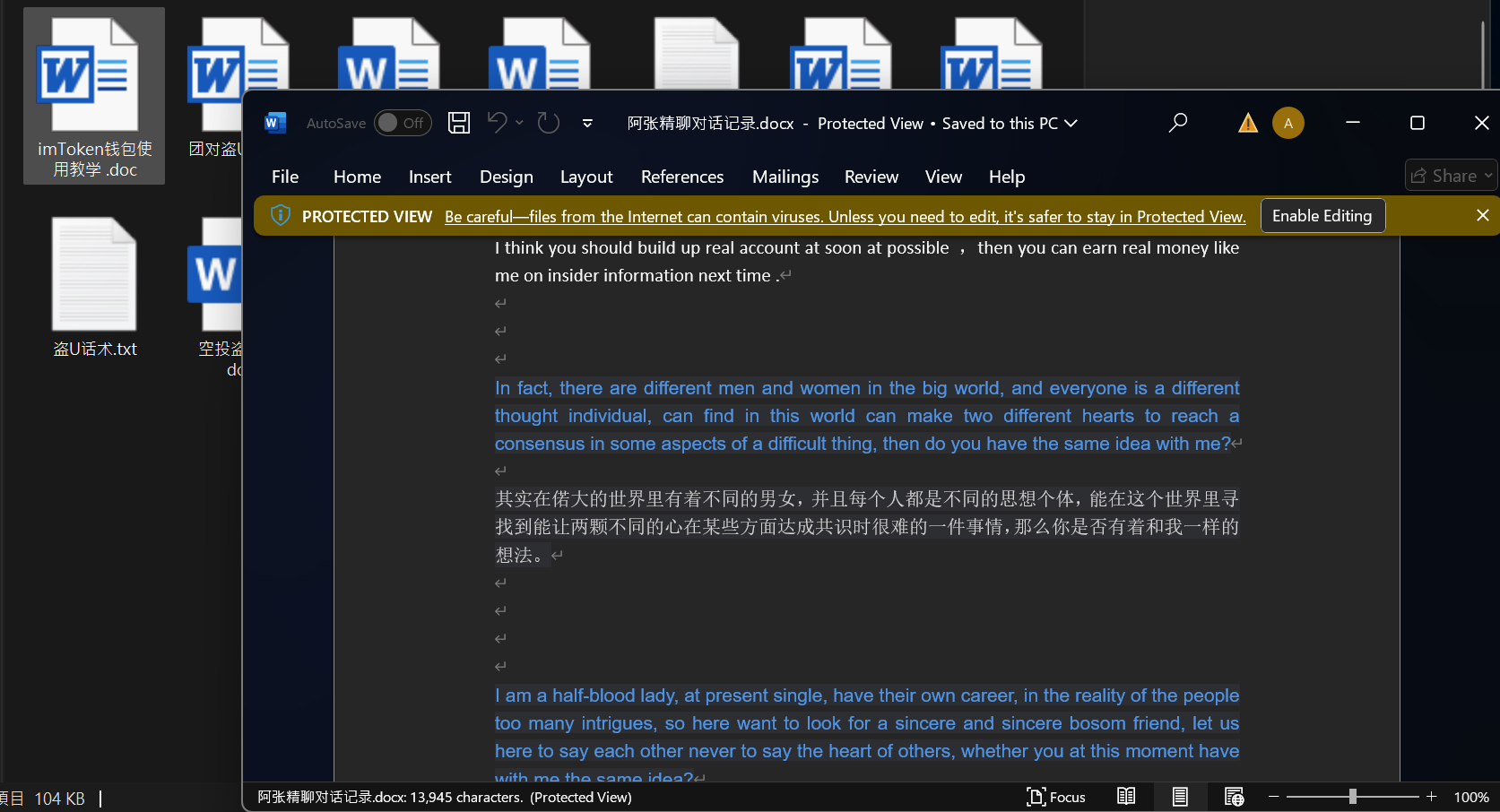
Task: Select Print Layout view icon
Action: [x=1180, y=797]
